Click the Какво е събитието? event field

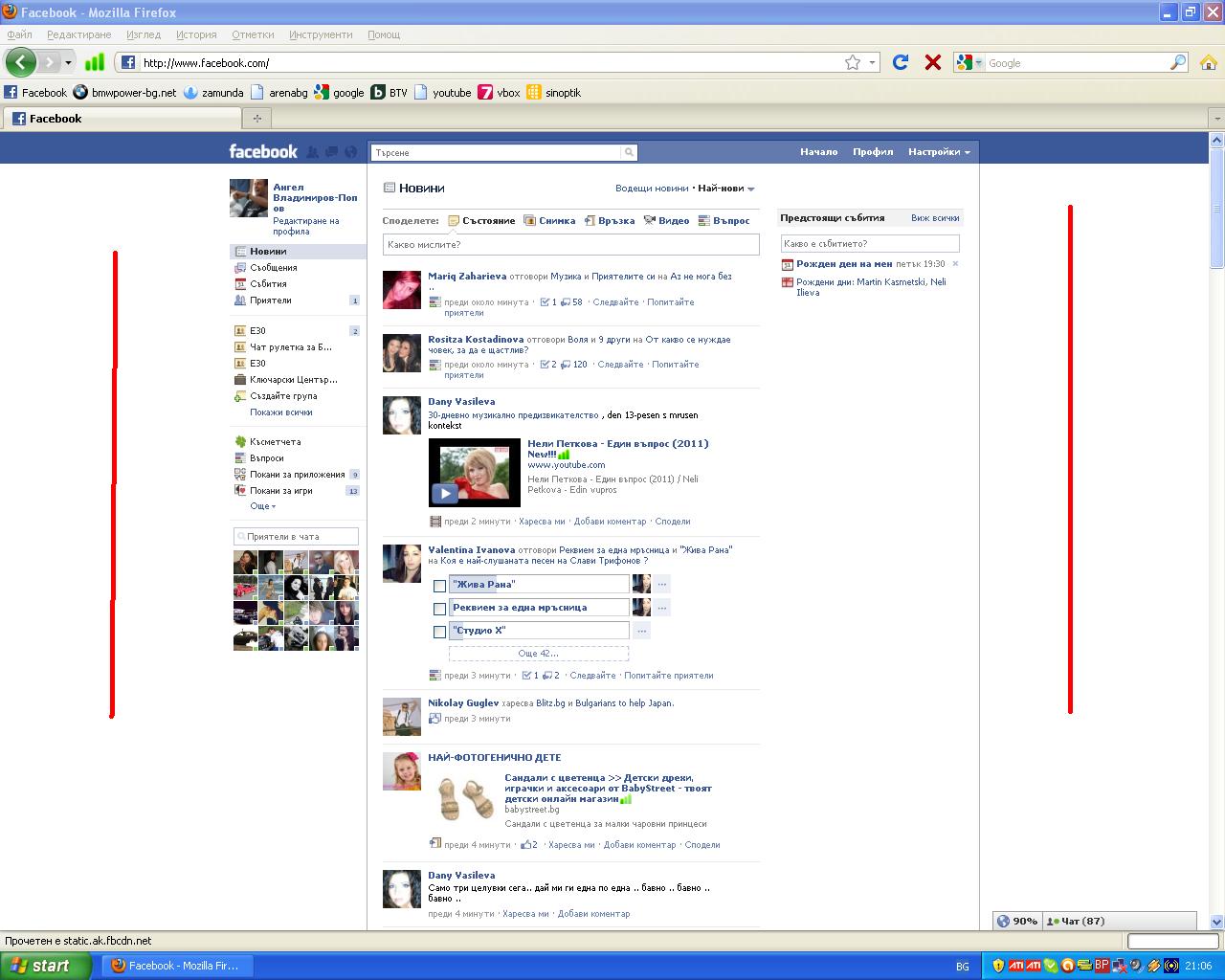[870, 244]
